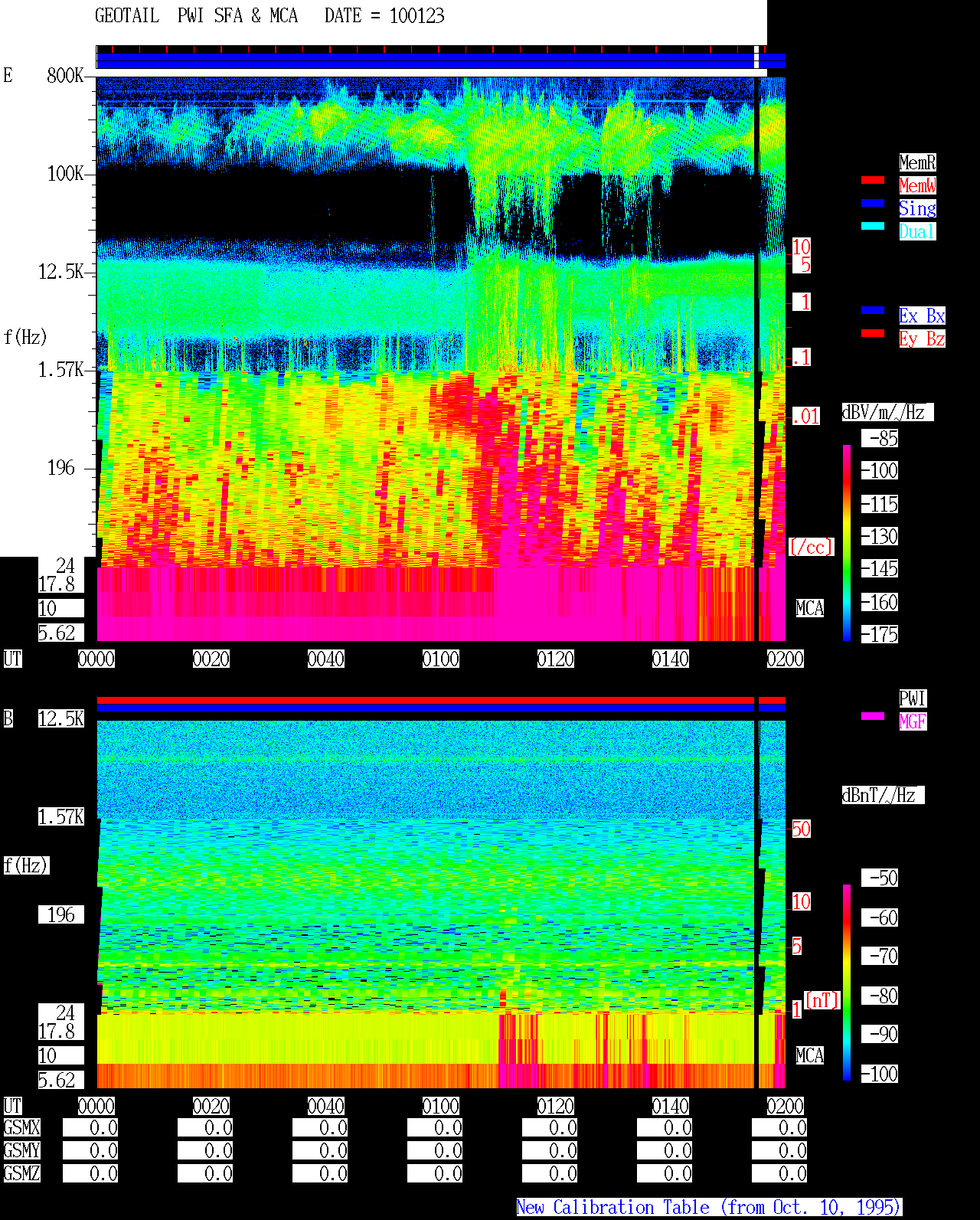
Task: Click the GSMZ 0.0 value under time 0200
Action: click(x=779, y=1173)
